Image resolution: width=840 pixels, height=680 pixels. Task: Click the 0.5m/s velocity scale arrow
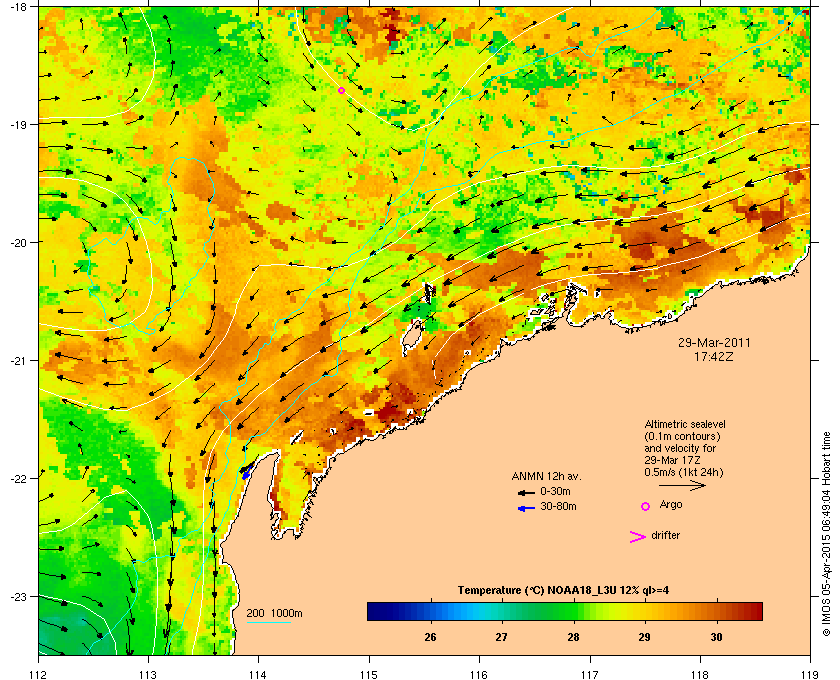[x=682, y=485]
